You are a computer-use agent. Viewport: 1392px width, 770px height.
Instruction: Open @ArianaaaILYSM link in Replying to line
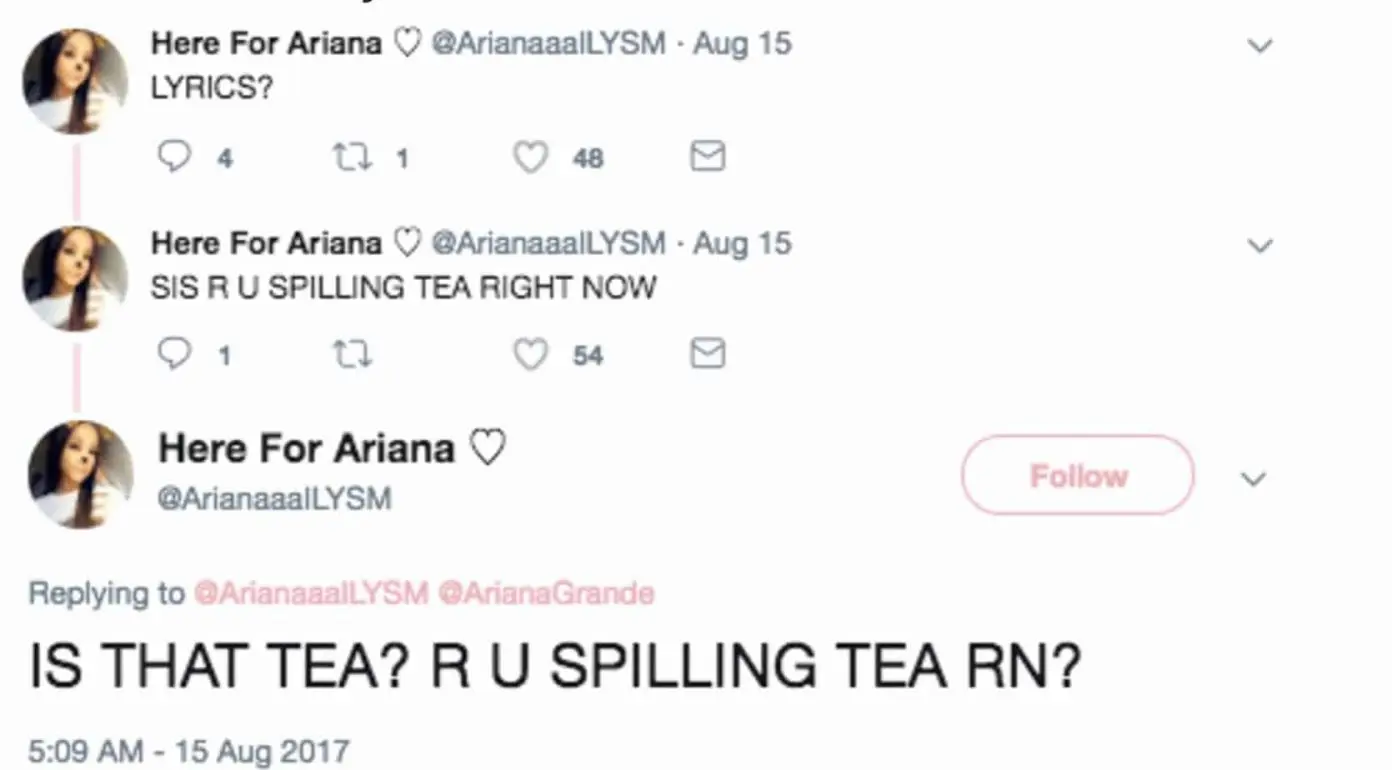point(310,593)
